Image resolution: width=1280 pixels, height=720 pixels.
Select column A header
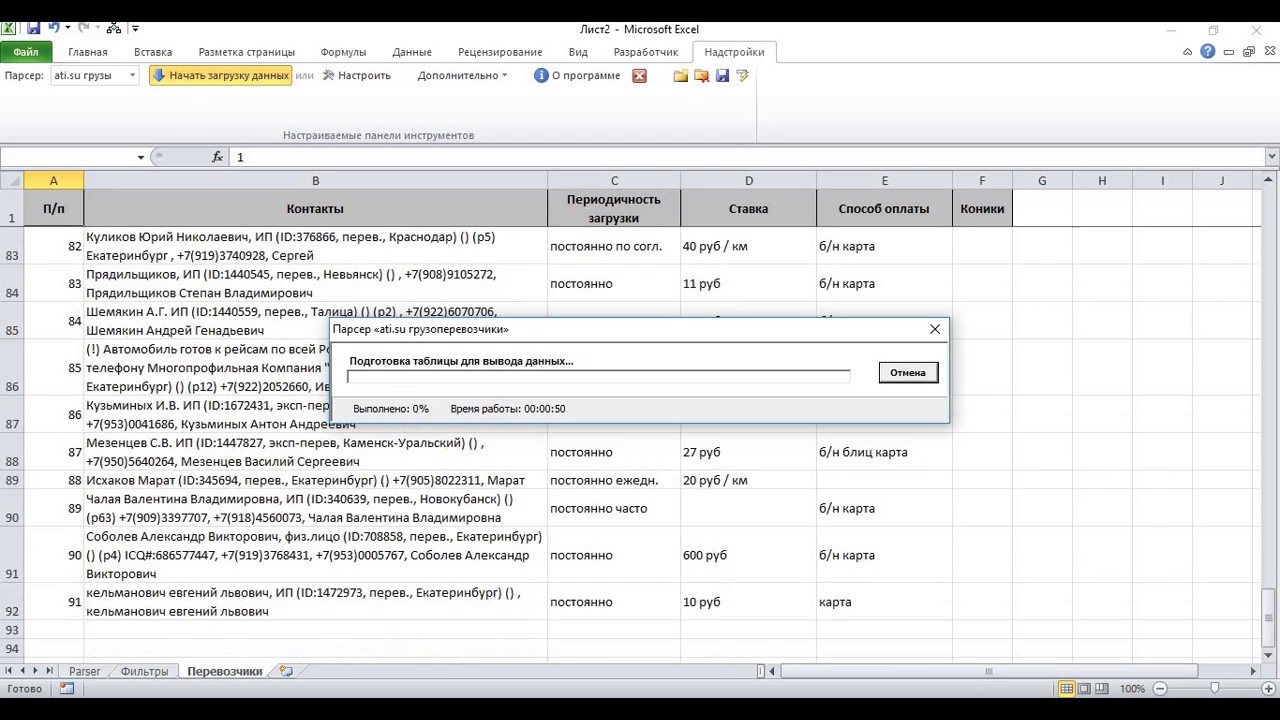coord(53,180)
